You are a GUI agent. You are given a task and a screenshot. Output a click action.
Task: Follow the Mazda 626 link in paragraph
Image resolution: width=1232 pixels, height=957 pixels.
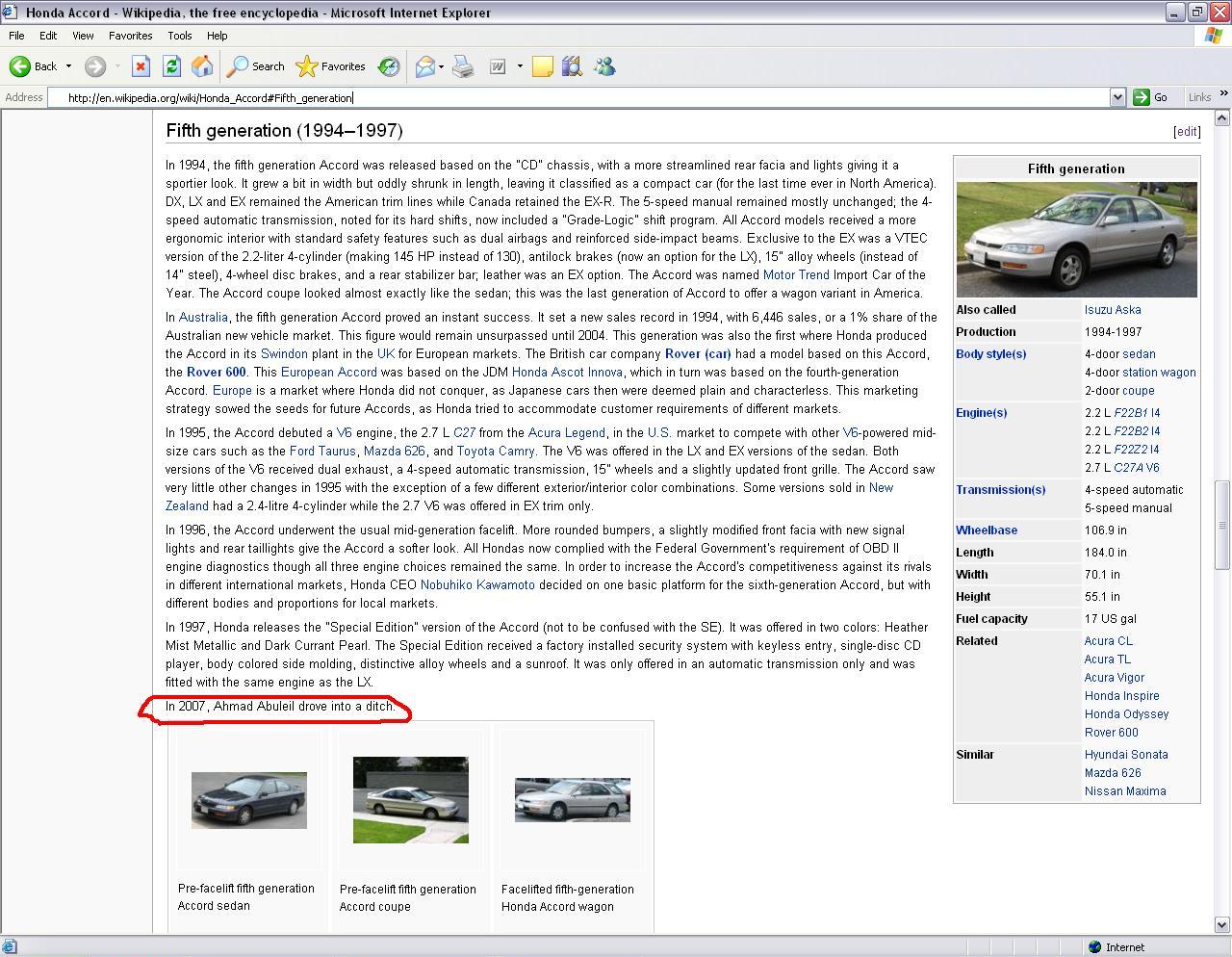(394, 452)
